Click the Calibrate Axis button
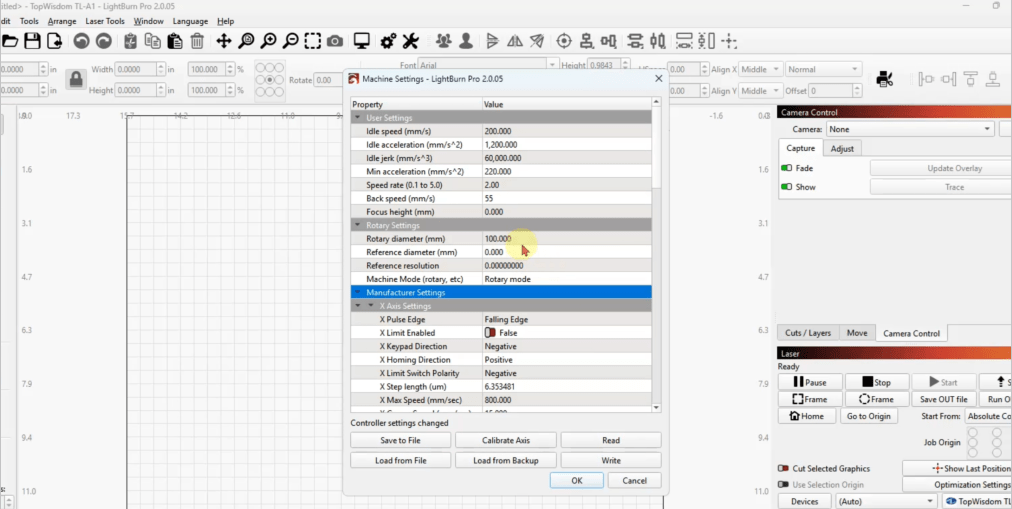The image size is (1012, 509). click(x=505, y=440)
